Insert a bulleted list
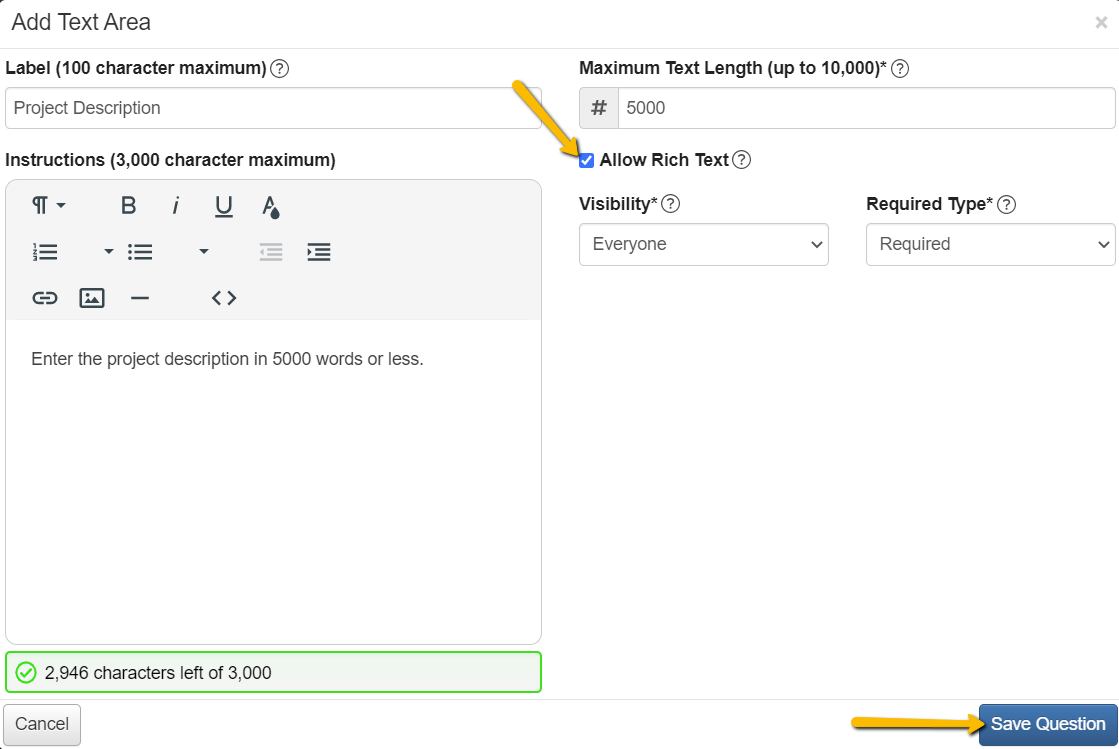 140,252
